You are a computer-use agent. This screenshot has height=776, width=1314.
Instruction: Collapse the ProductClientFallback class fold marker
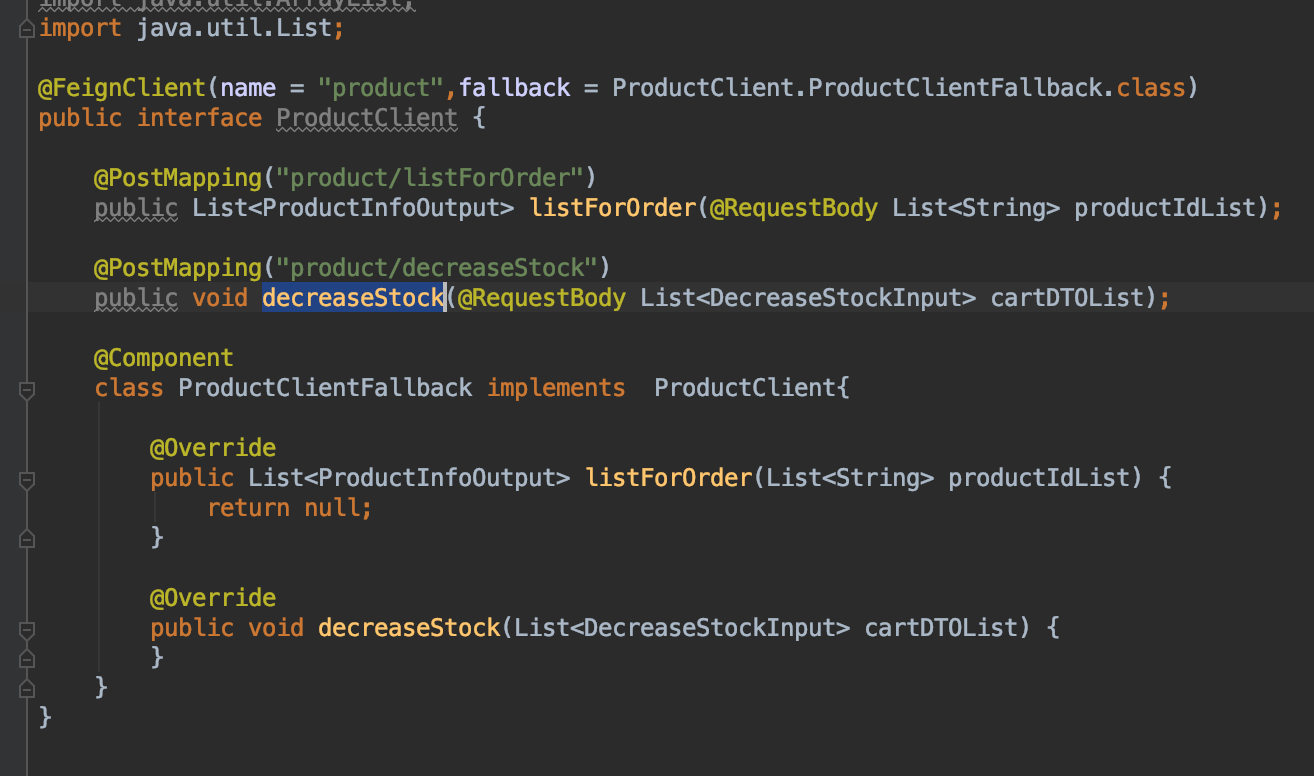[x=27, y=390]
